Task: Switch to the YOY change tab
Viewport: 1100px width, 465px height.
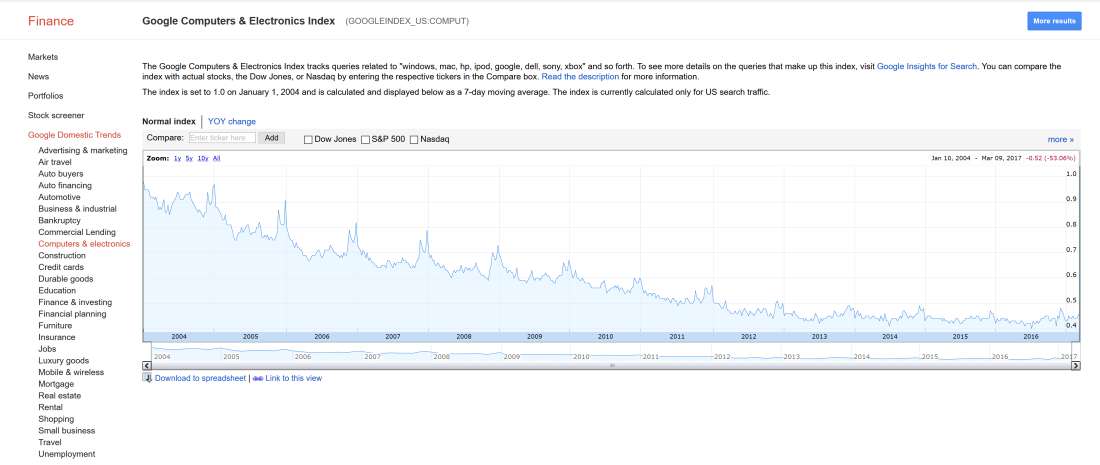Action: tap(232, 121)
